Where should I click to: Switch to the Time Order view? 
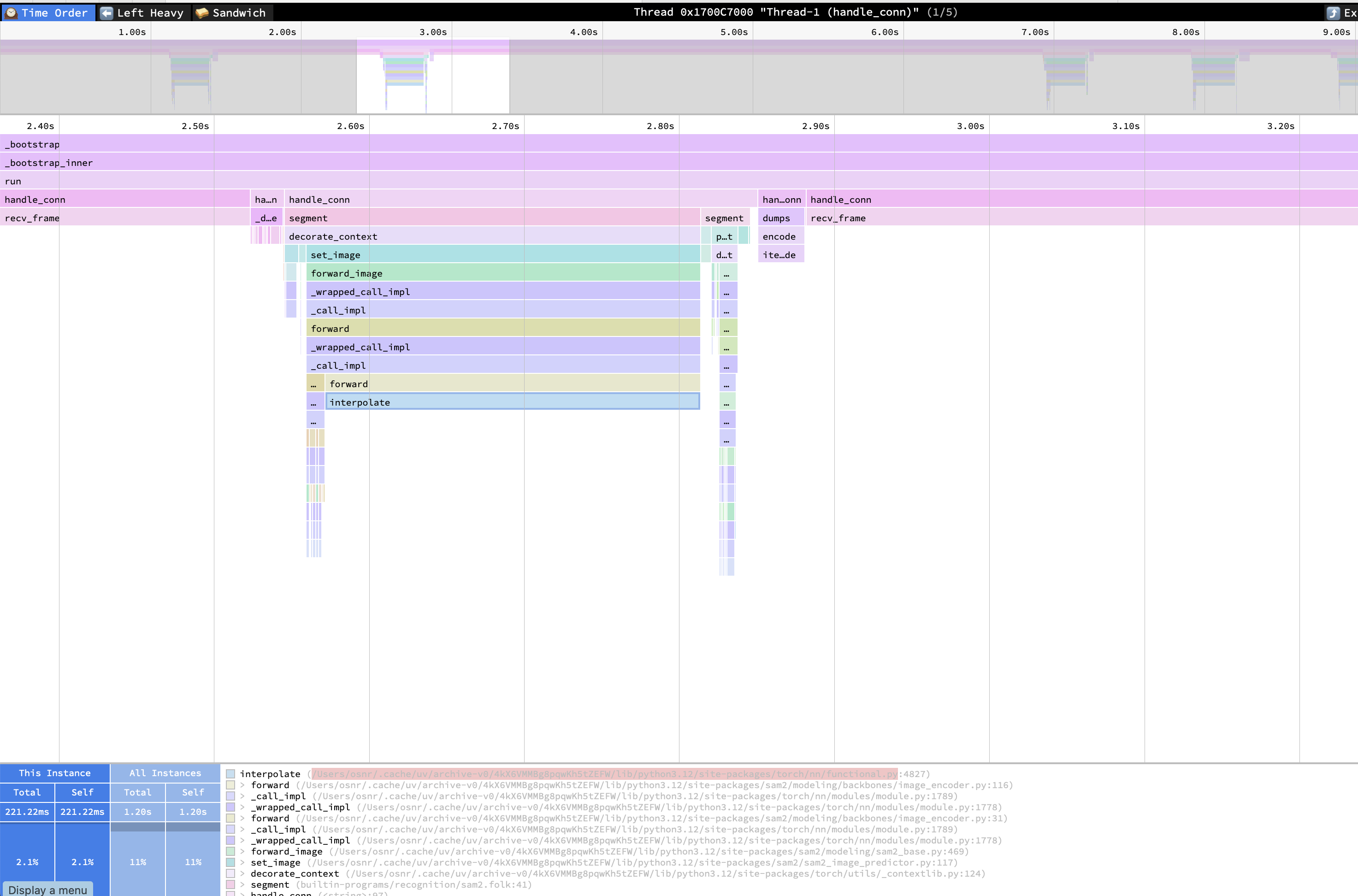tap(47, 12)
